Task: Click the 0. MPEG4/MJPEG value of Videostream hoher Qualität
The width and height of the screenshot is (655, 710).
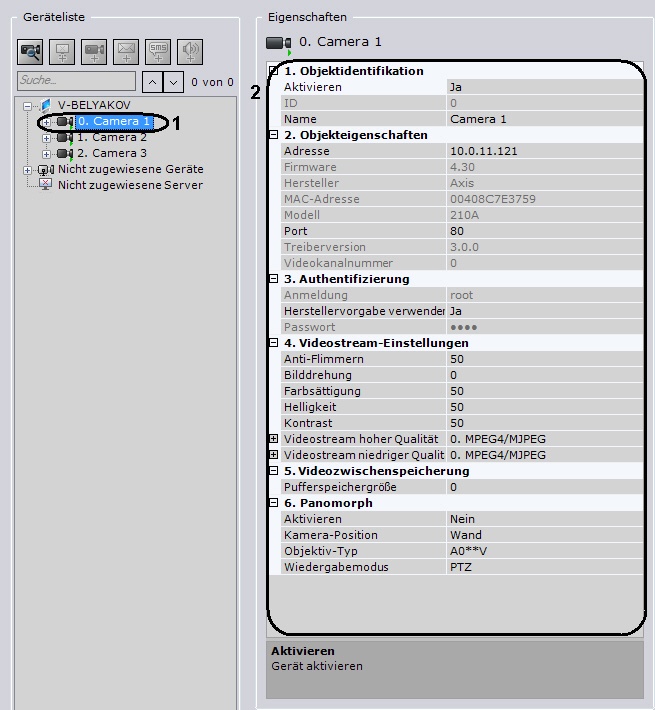Action: [x=545, y=439]
